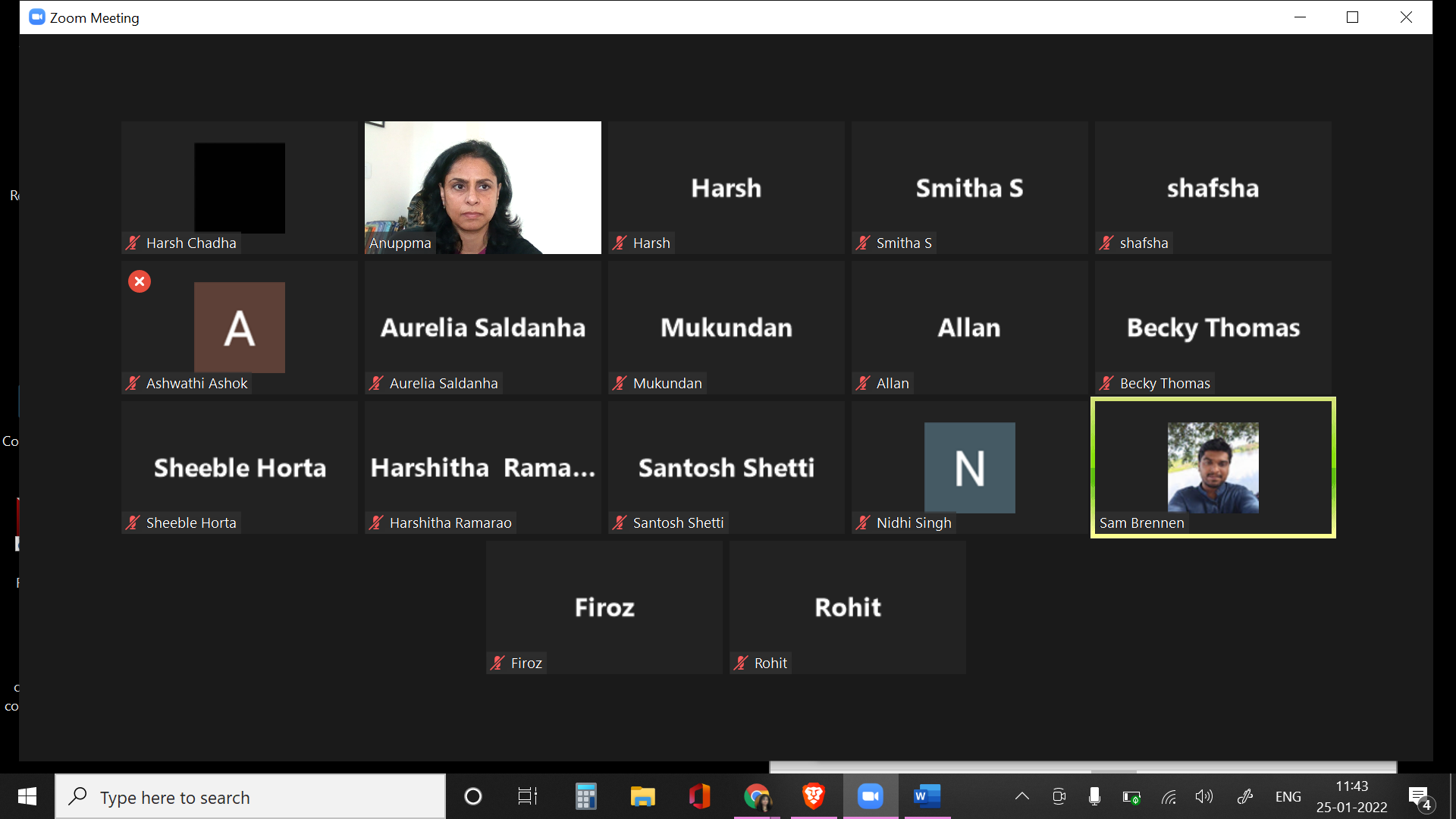Open Google Chrome from the taskbar

point(756,796)
